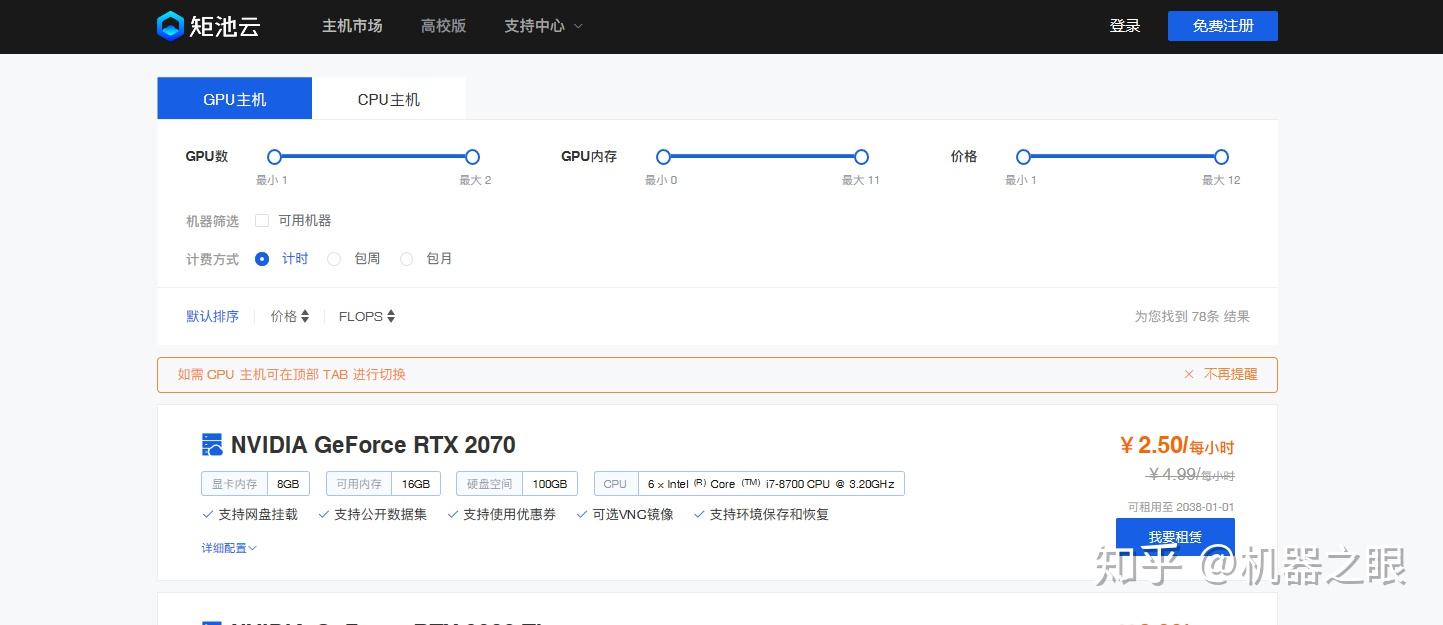Click the checkmark icon beside 可选VNC镜像
The width and height of the screenshot is (1443, 625).
(x=580, y=514)
